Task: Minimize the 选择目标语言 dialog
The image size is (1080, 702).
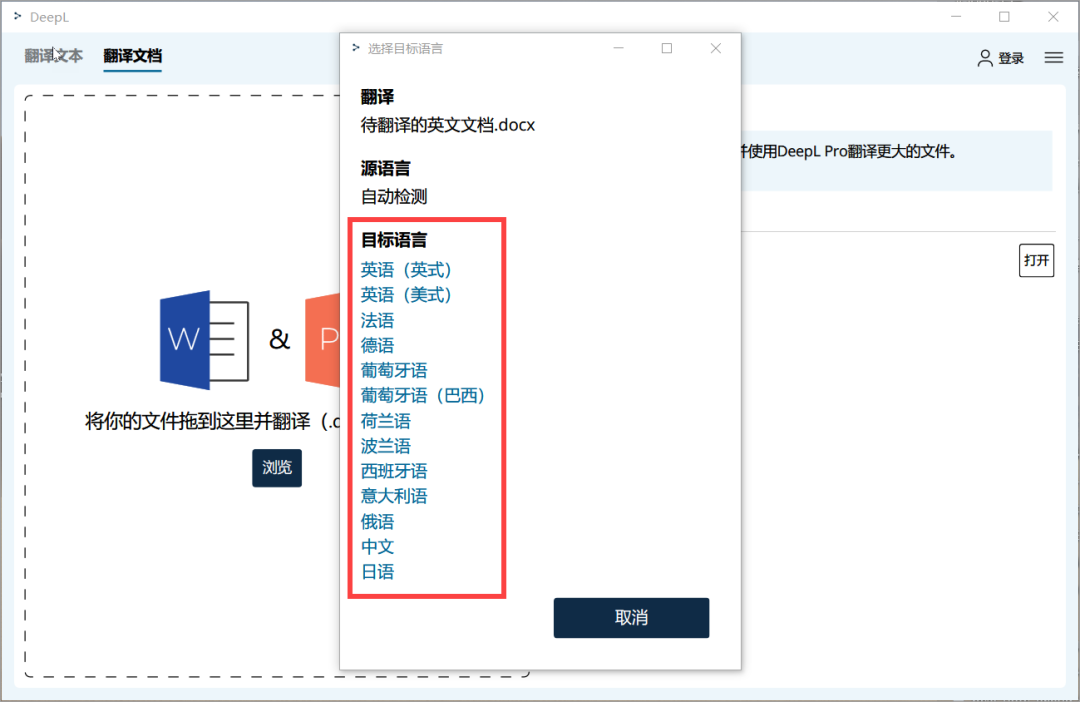Action: tap(619, 48)
